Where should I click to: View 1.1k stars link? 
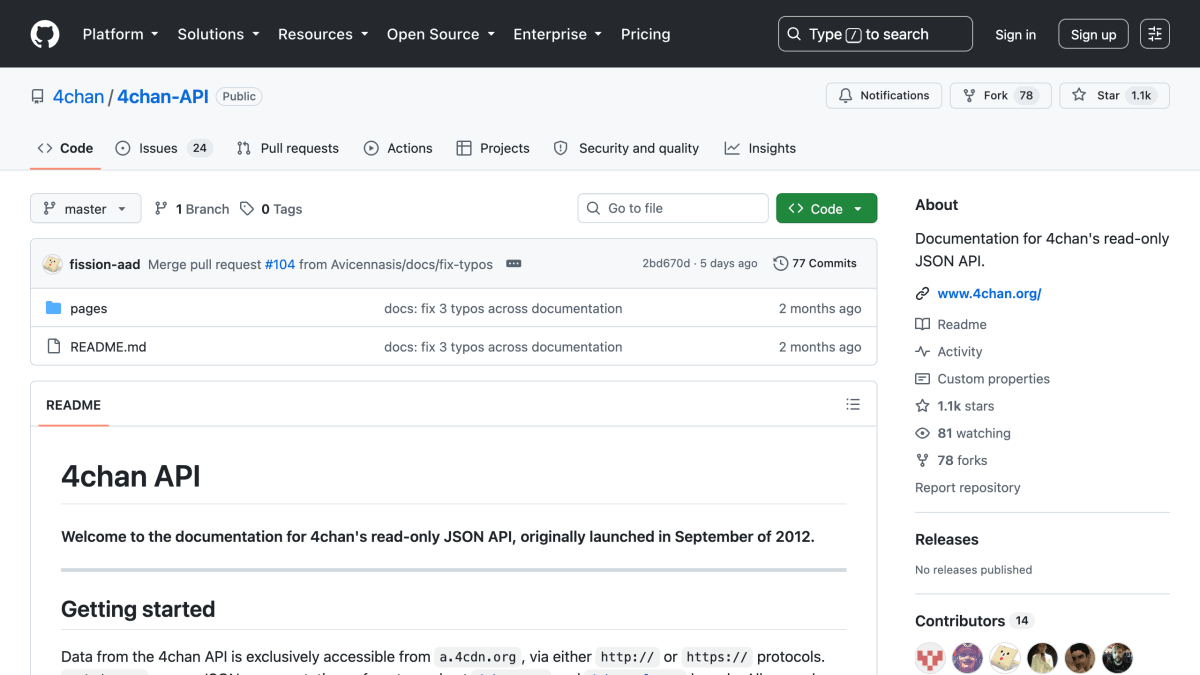point(955,406)
